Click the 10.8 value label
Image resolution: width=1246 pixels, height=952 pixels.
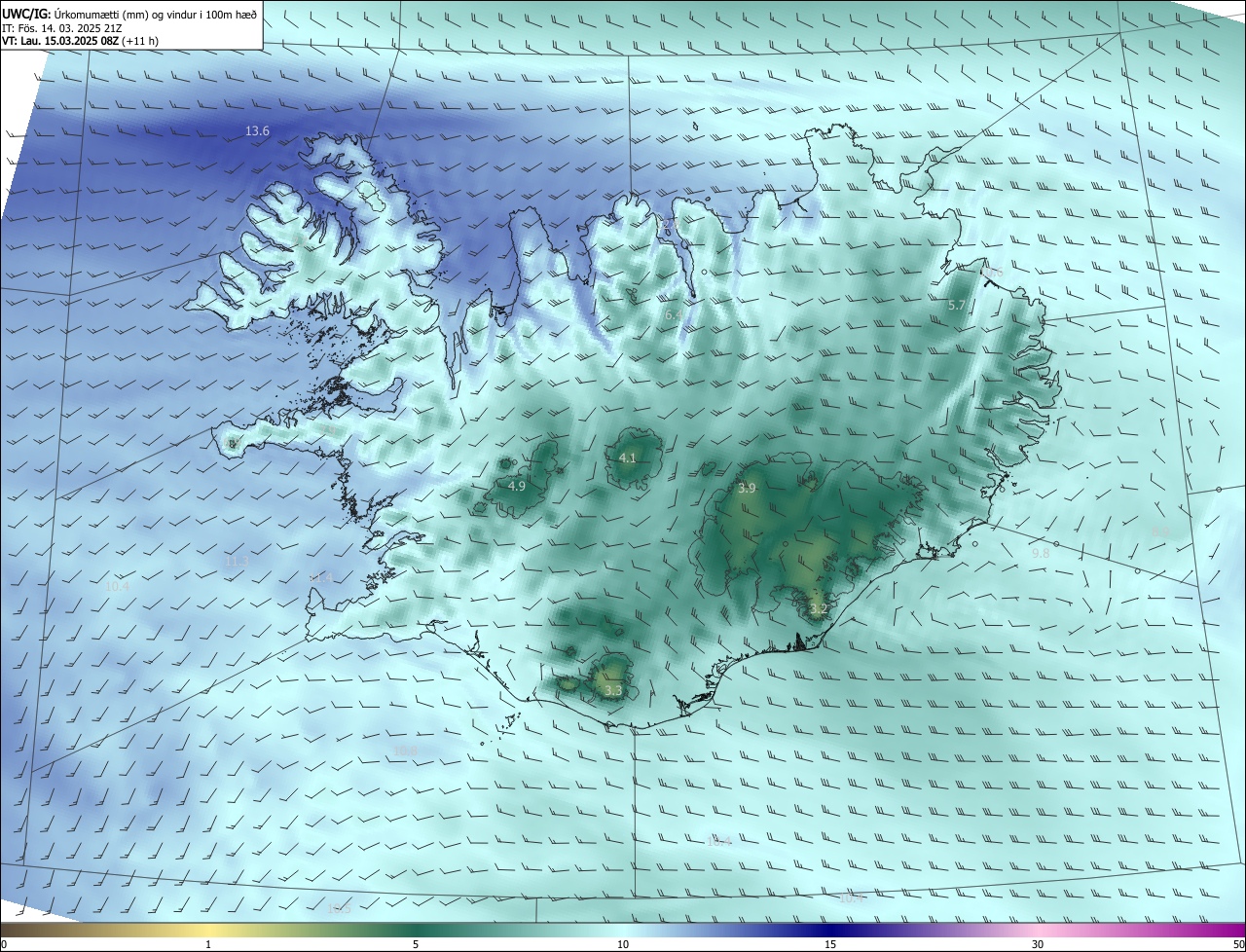[x=406, y=751]
